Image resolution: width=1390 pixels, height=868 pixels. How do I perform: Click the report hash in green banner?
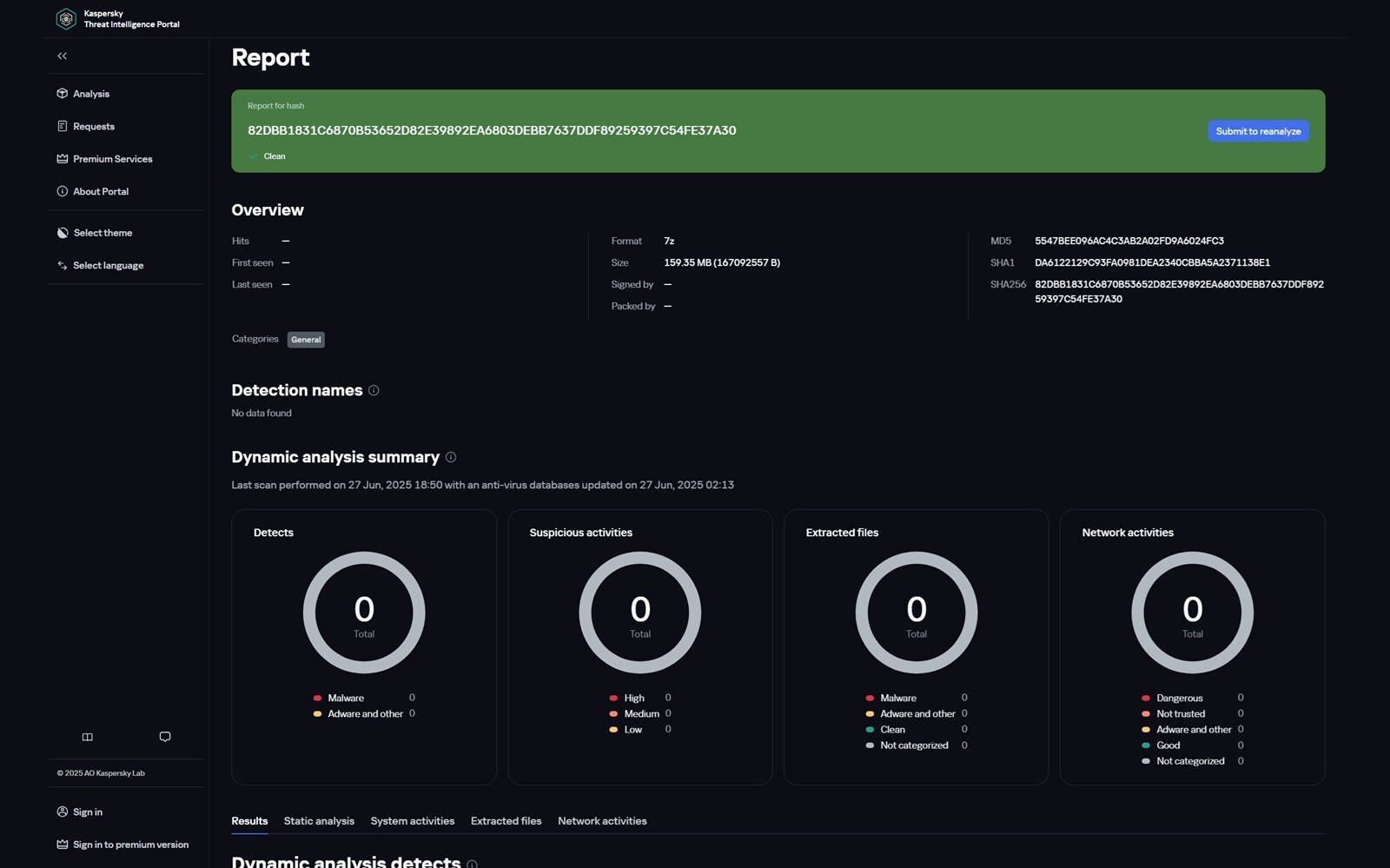point(492,130)
